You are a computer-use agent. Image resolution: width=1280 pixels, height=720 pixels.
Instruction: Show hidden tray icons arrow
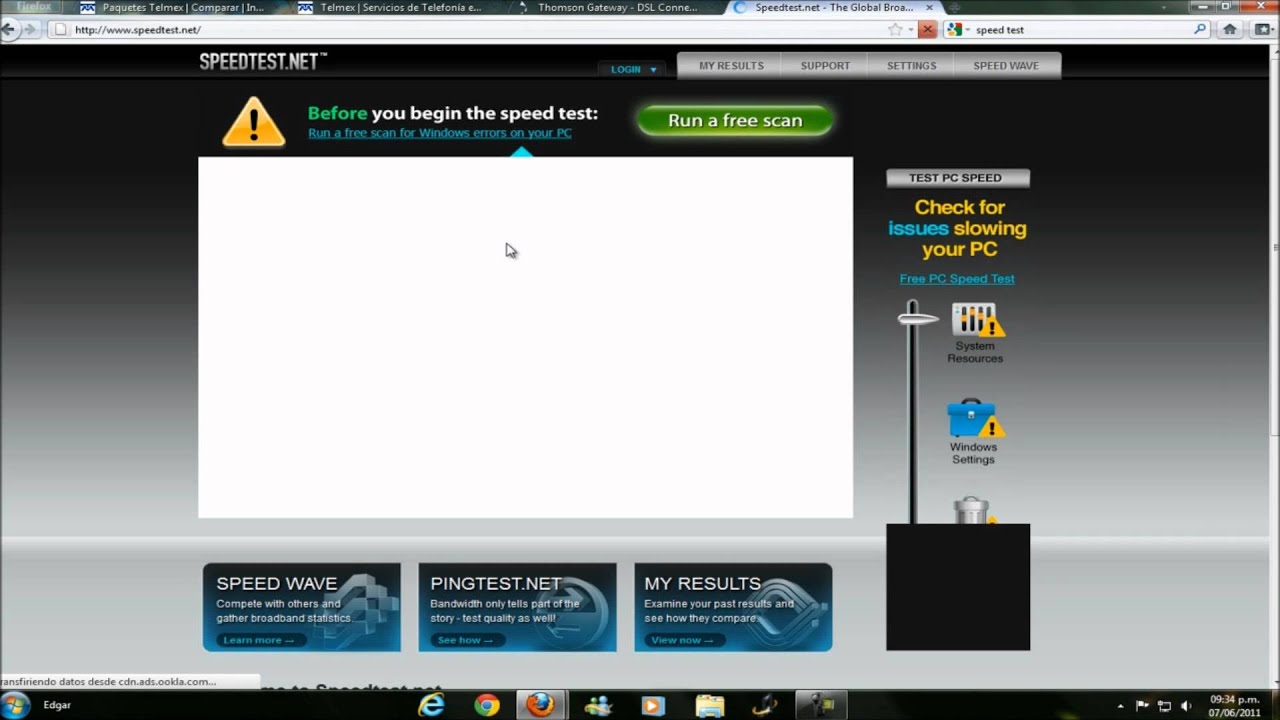point(1120,706)
